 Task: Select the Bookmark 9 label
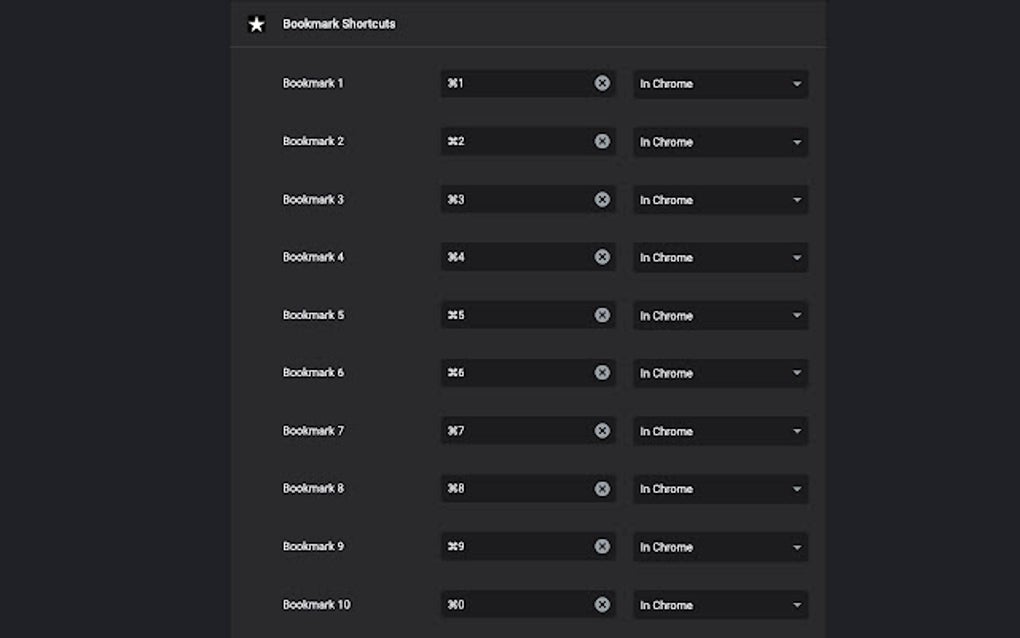pyautogui.click(x=314, y=546)
